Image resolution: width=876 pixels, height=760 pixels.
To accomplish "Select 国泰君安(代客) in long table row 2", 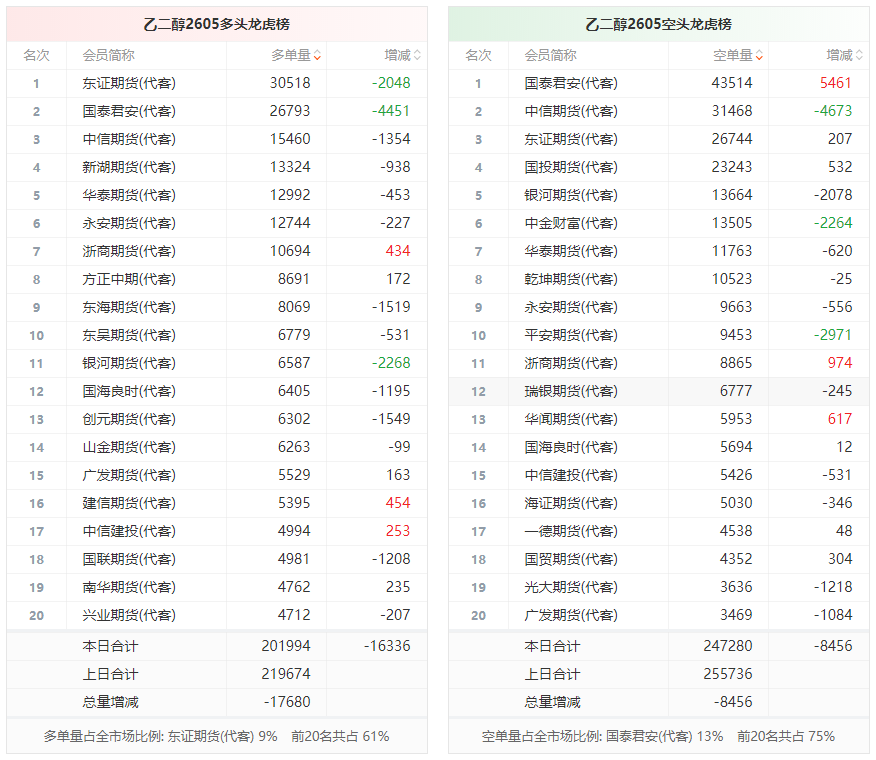I will [x=129, y=111].
